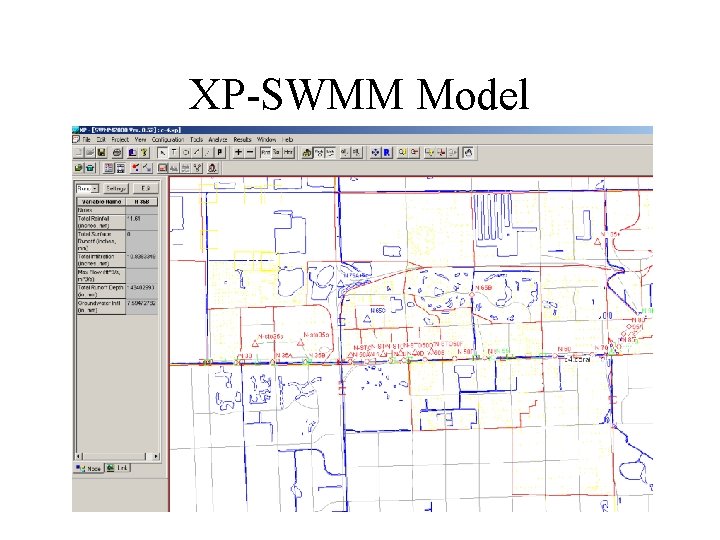Image resolution: width=720 pixels, height=540 pixels.
Task: Select the polygon P tool
Action: click(x=220, y=152)
